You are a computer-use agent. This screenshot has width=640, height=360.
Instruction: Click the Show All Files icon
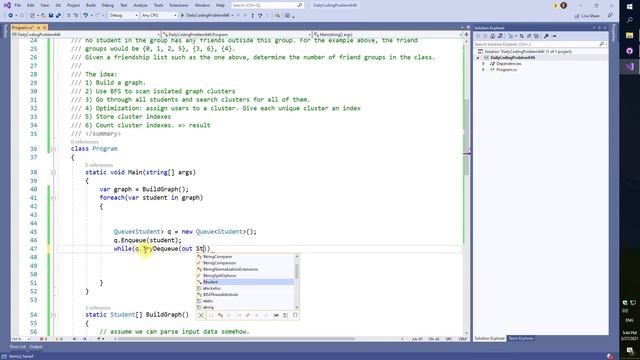pos(536,36)
